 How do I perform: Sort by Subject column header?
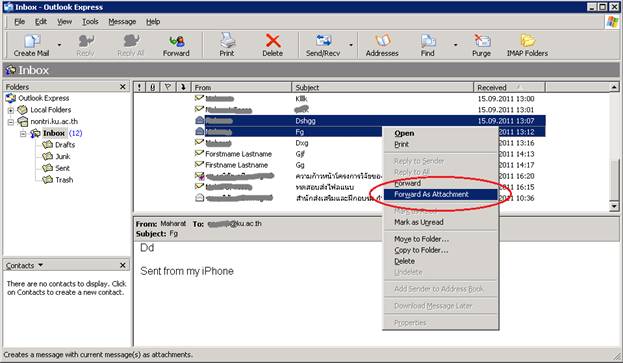[x=383, y=87]
